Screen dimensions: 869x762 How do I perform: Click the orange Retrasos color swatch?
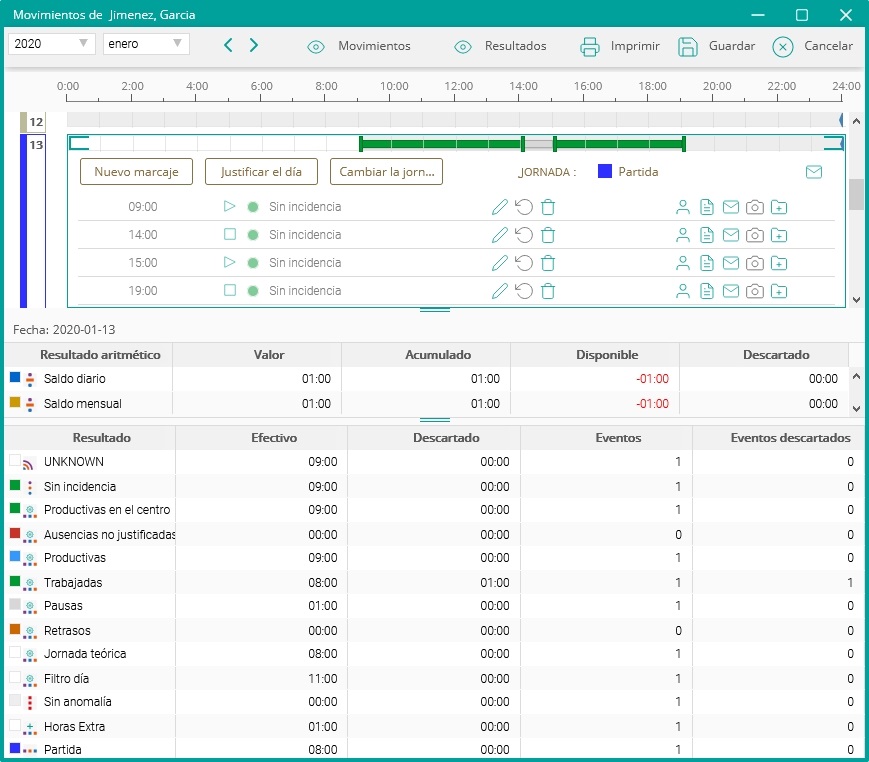pyautogui.click(x=15, y=629)
